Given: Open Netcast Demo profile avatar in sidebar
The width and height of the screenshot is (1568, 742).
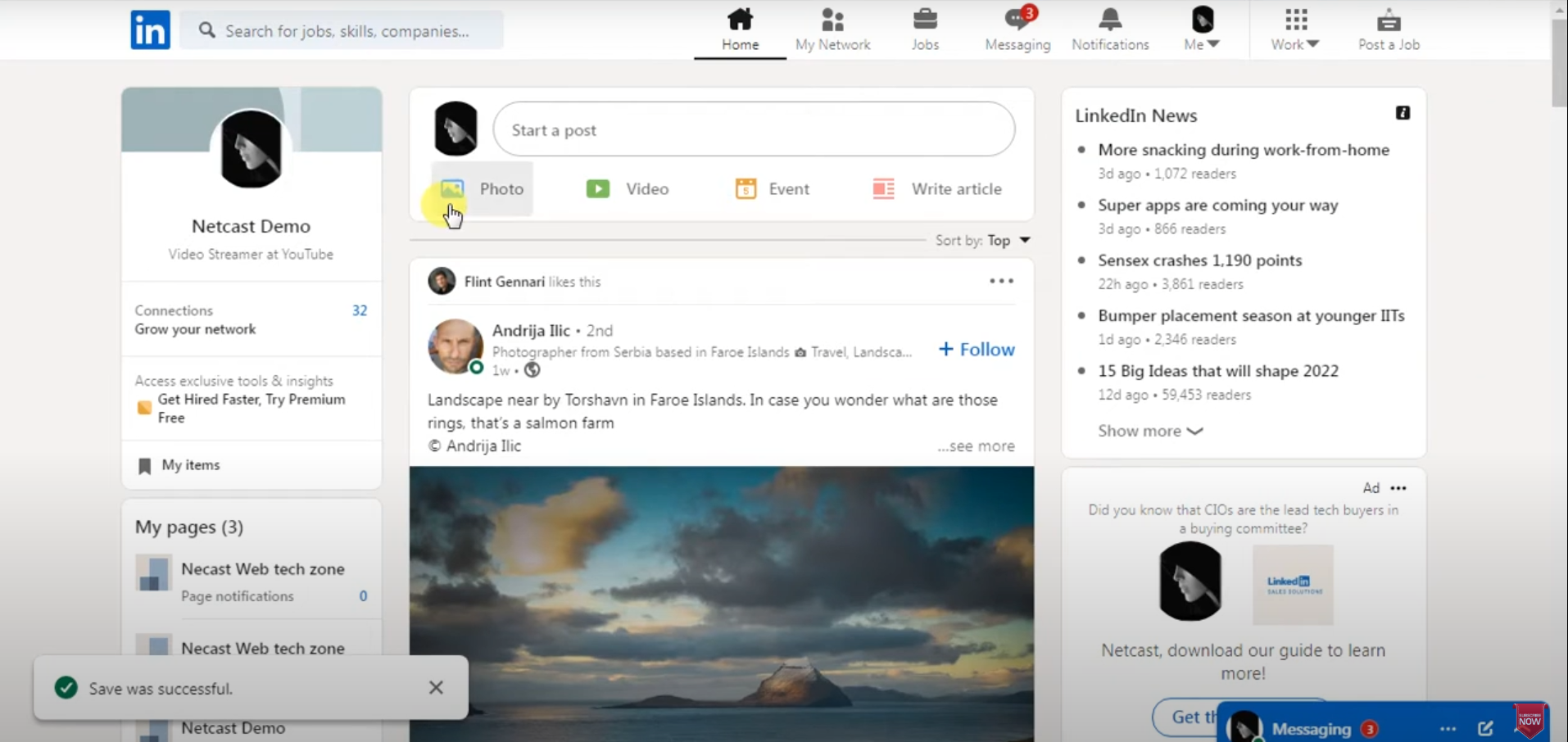Looking at the screenshot, I should pos(251,148).
